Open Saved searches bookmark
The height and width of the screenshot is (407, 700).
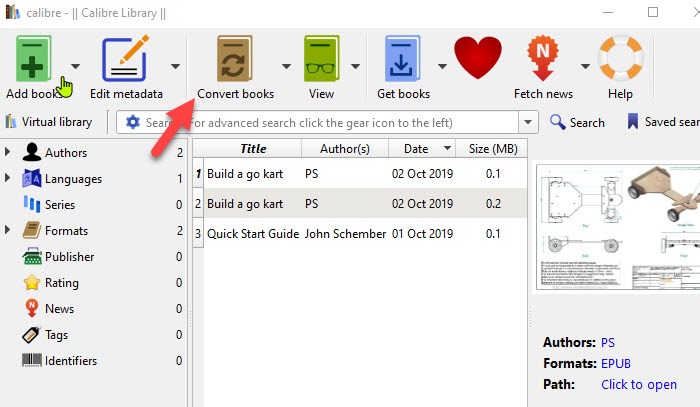664,122
